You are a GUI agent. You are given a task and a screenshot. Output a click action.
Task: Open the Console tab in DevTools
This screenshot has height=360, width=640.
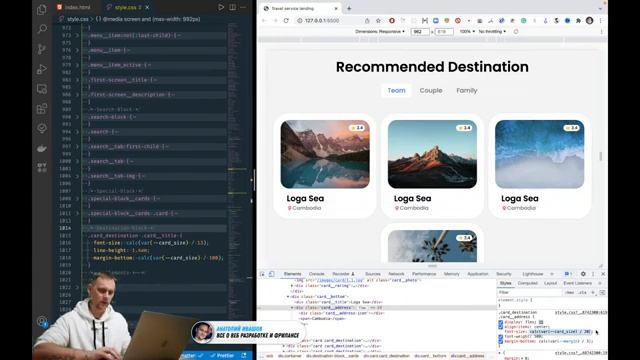317,274
